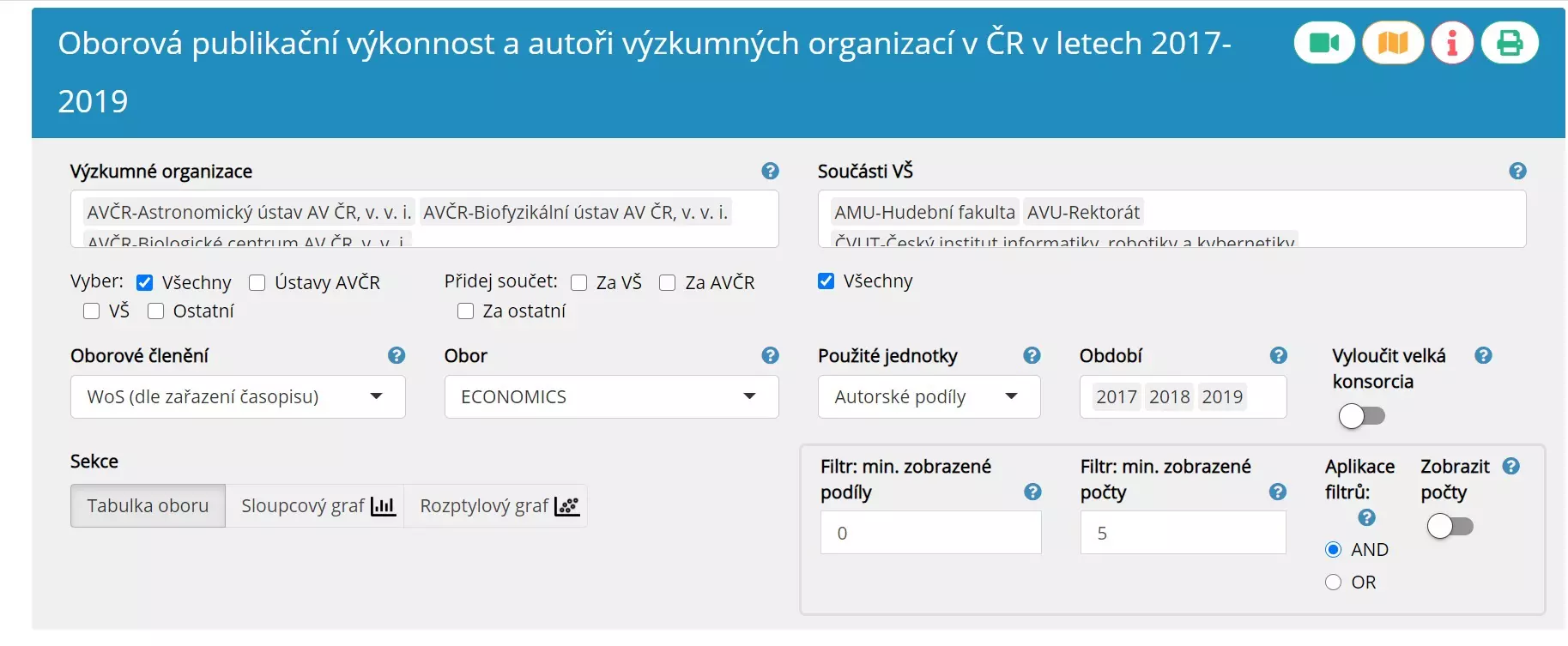Check the Ústavy AVČR checkbox
This screenshot has width=1568, height=646.
(x=257, y=282)
